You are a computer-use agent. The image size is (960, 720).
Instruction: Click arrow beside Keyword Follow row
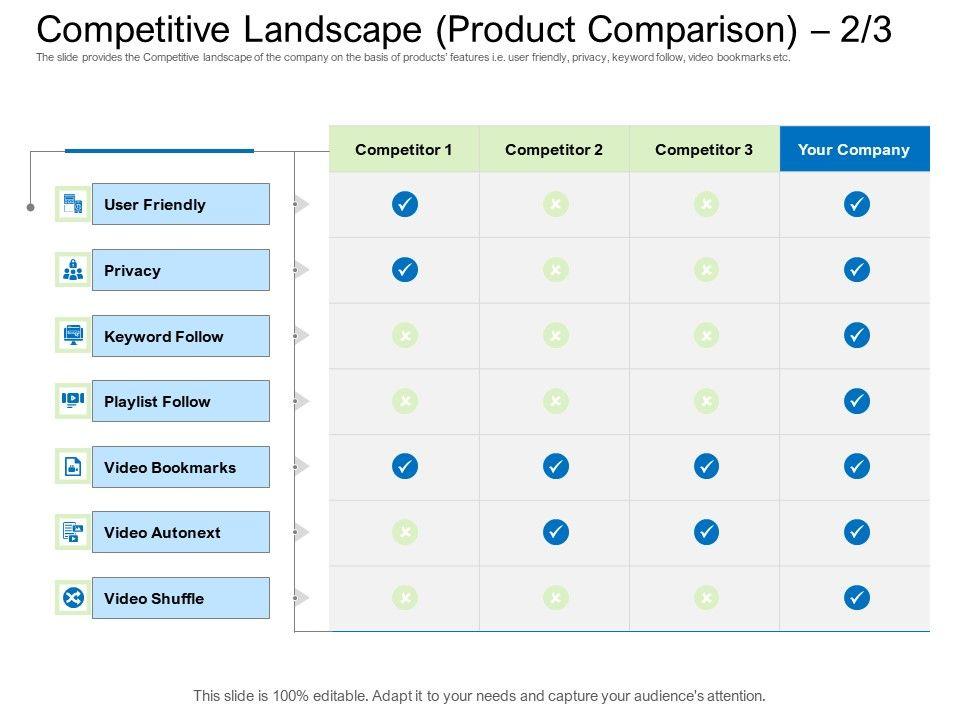(302, 336)
